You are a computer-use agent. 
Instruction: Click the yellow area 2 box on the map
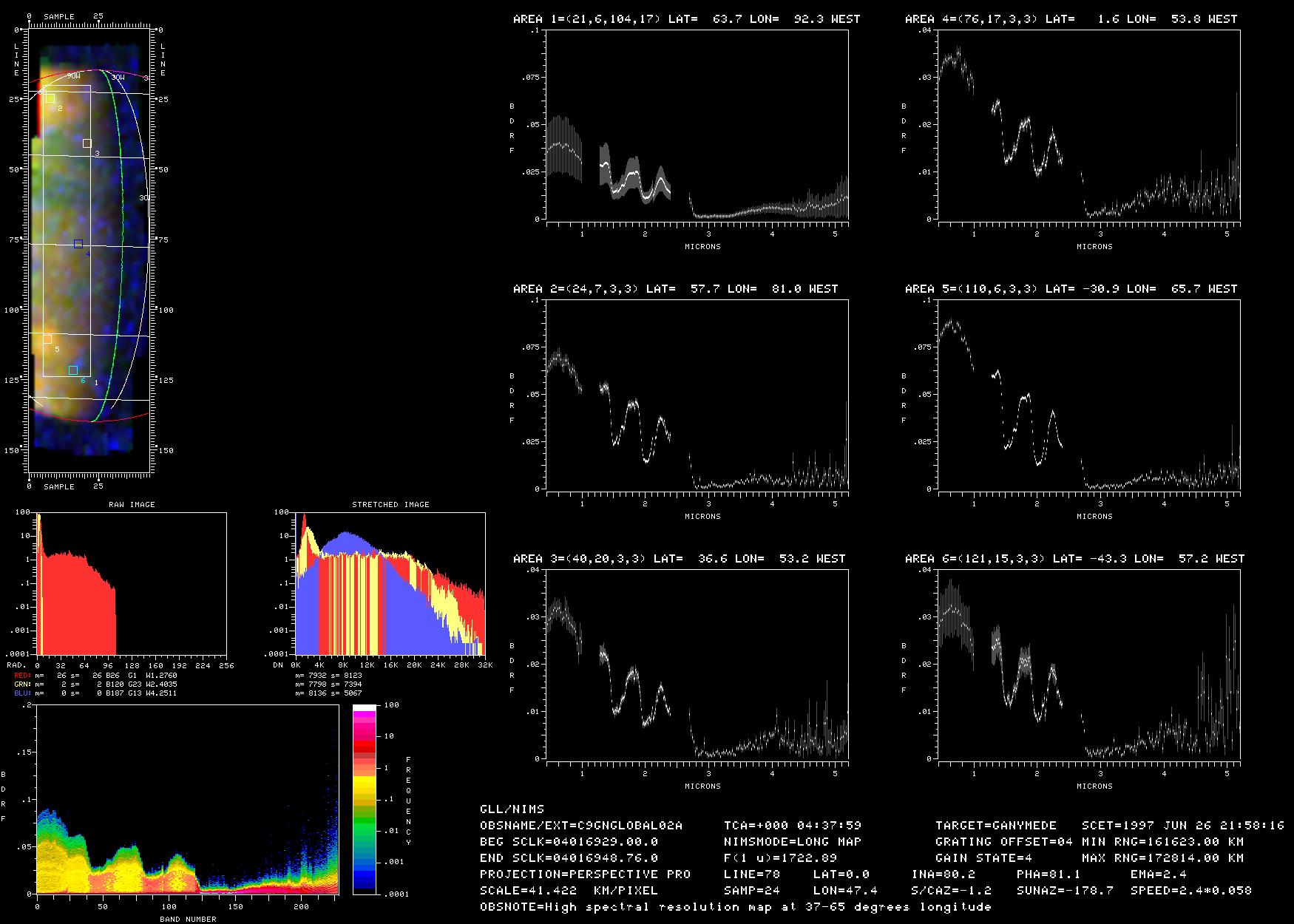[x=50, y=98]
